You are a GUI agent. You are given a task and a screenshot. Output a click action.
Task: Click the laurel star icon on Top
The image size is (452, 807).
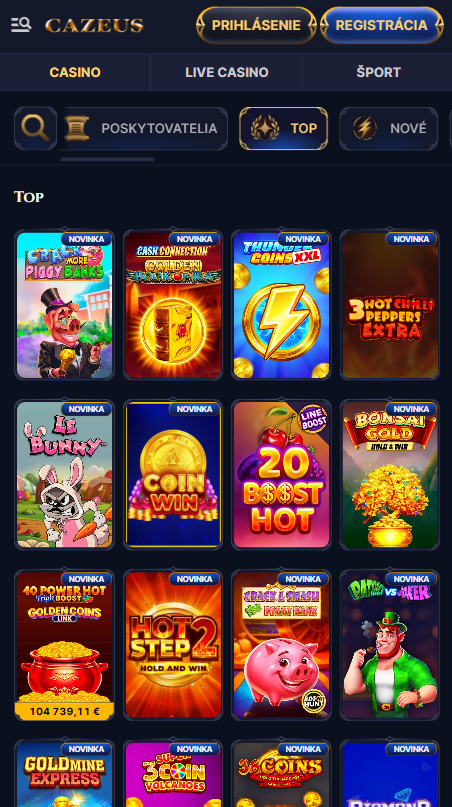tap(265, 128)
